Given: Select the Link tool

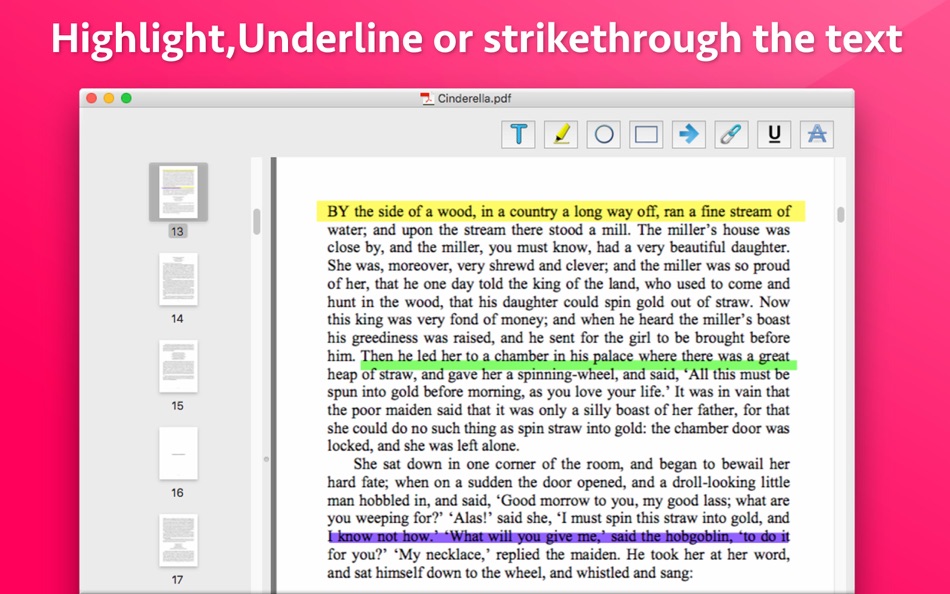Looking at the screenshot, I should click(x=731, y=134).
